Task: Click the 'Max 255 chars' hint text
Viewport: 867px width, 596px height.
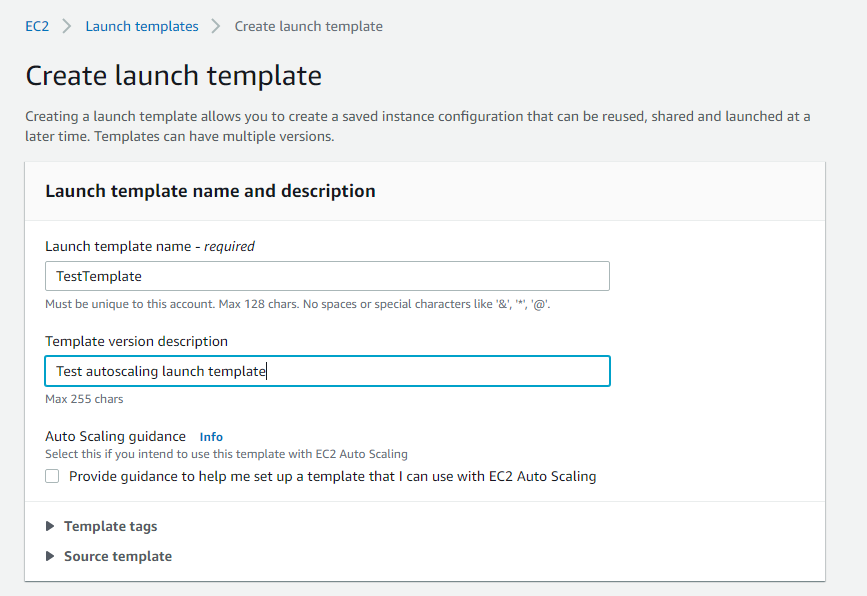Action: tap(84, 399)
